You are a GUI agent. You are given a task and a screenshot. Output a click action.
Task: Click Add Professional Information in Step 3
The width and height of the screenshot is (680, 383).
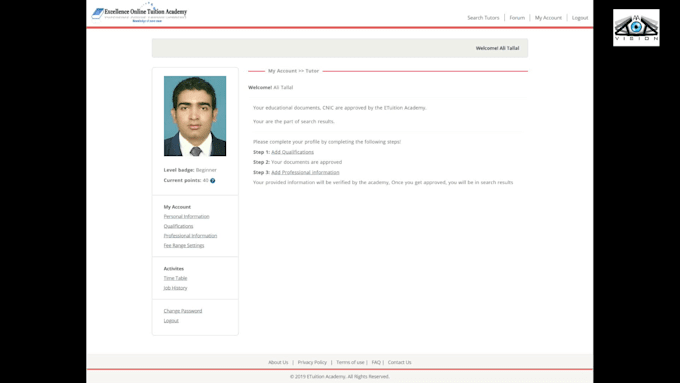pyautogui.click(x=305, y=172)
